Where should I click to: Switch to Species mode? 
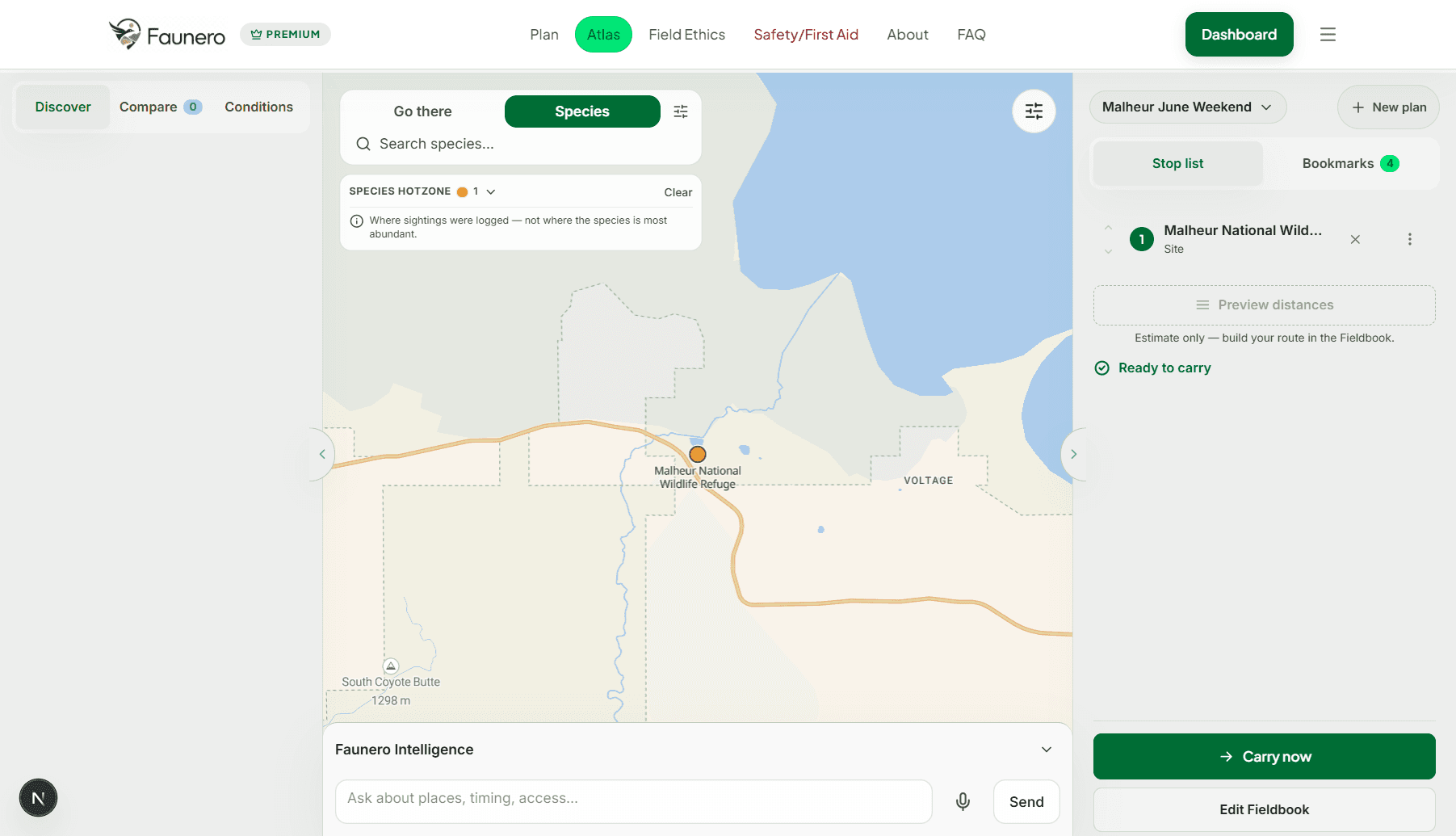(x=582, y=111)
